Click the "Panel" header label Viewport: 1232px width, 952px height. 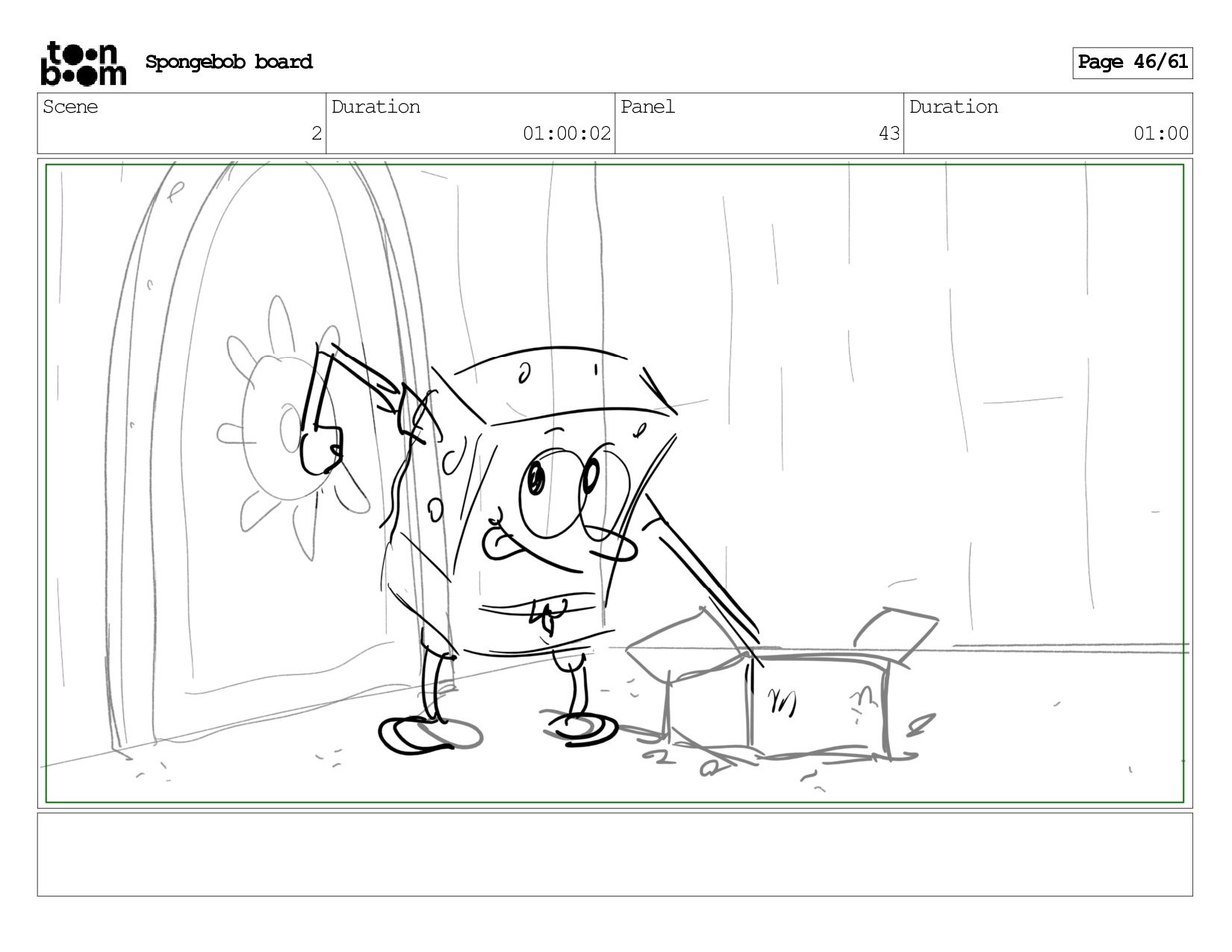pos(647,107)
